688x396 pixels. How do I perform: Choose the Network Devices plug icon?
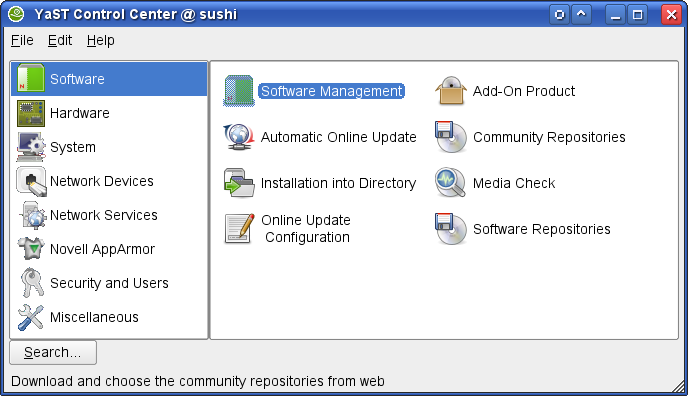click(x=31, y=181)
